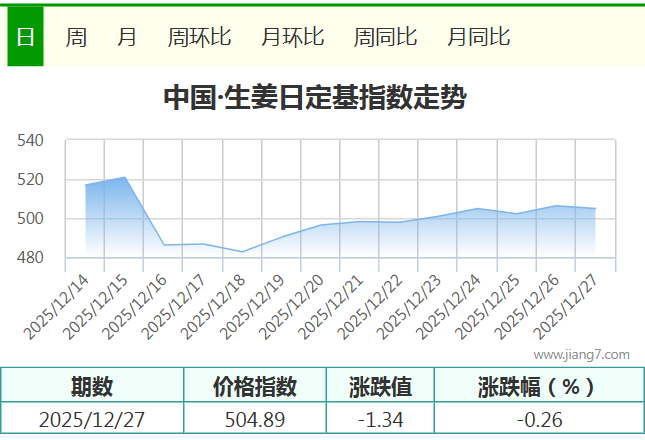The image size is (645, 440).
Task: Show the 月同比 view
Action: pyautogui.click(x=478, y=37)
